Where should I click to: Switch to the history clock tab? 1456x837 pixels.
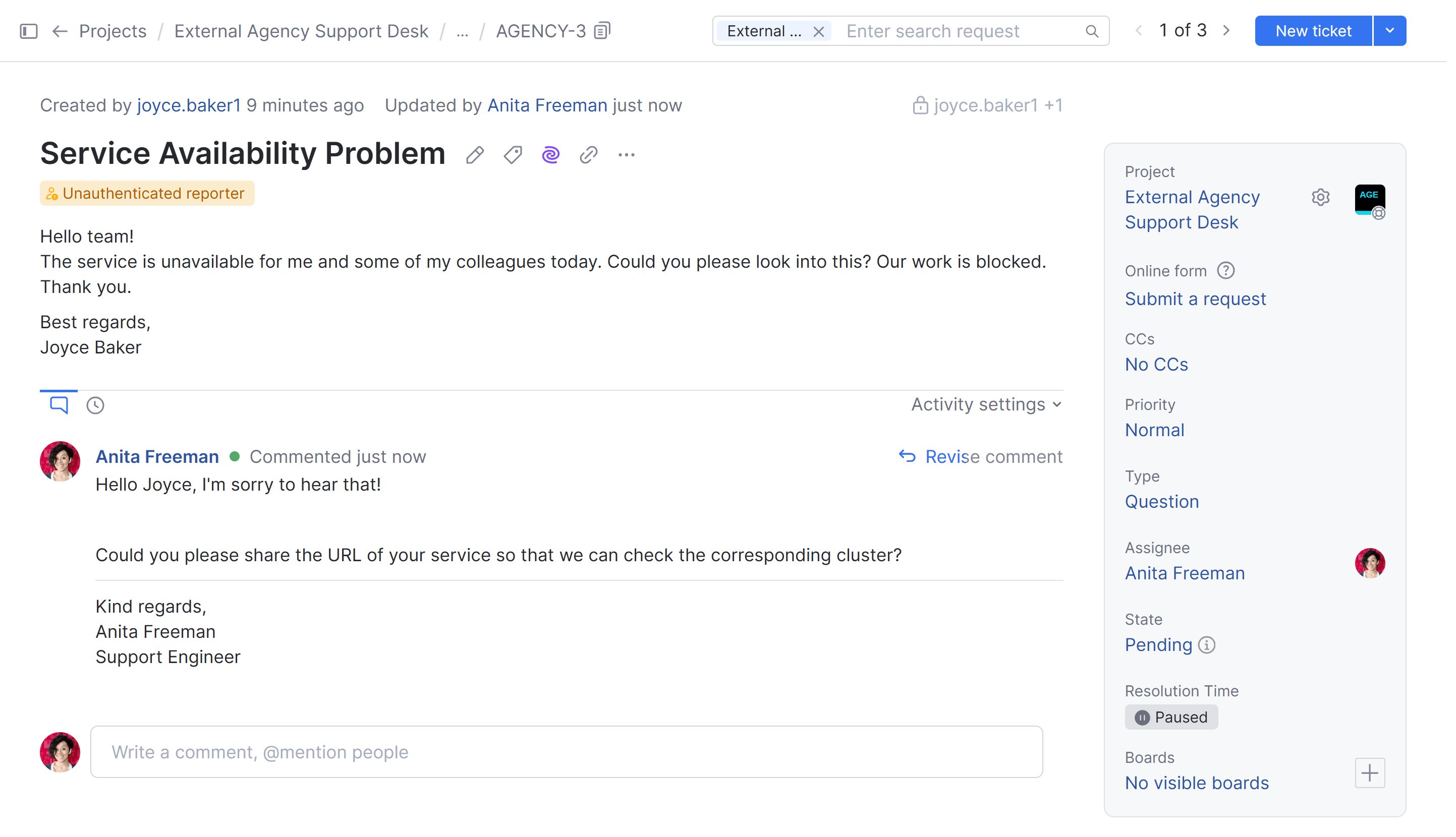coord(95,405)
